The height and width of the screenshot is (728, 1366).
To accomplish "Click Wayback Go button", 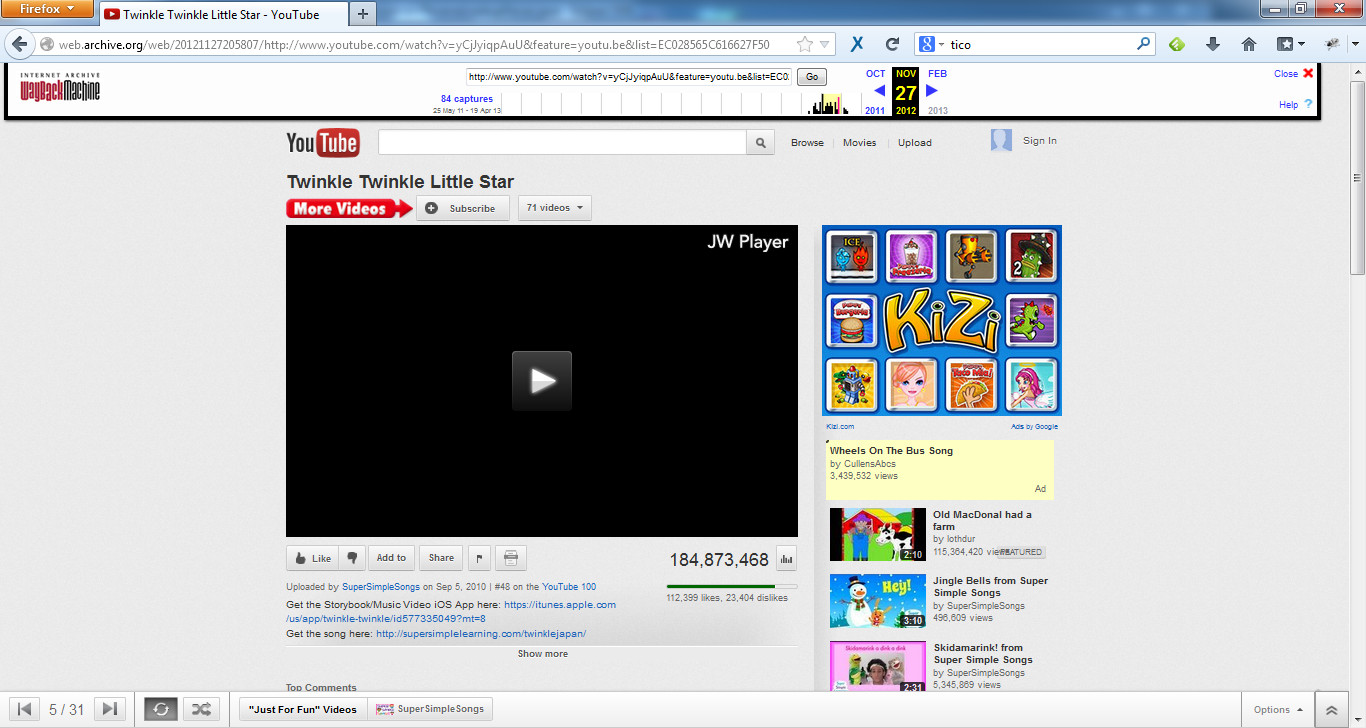I will pos(811,77).
